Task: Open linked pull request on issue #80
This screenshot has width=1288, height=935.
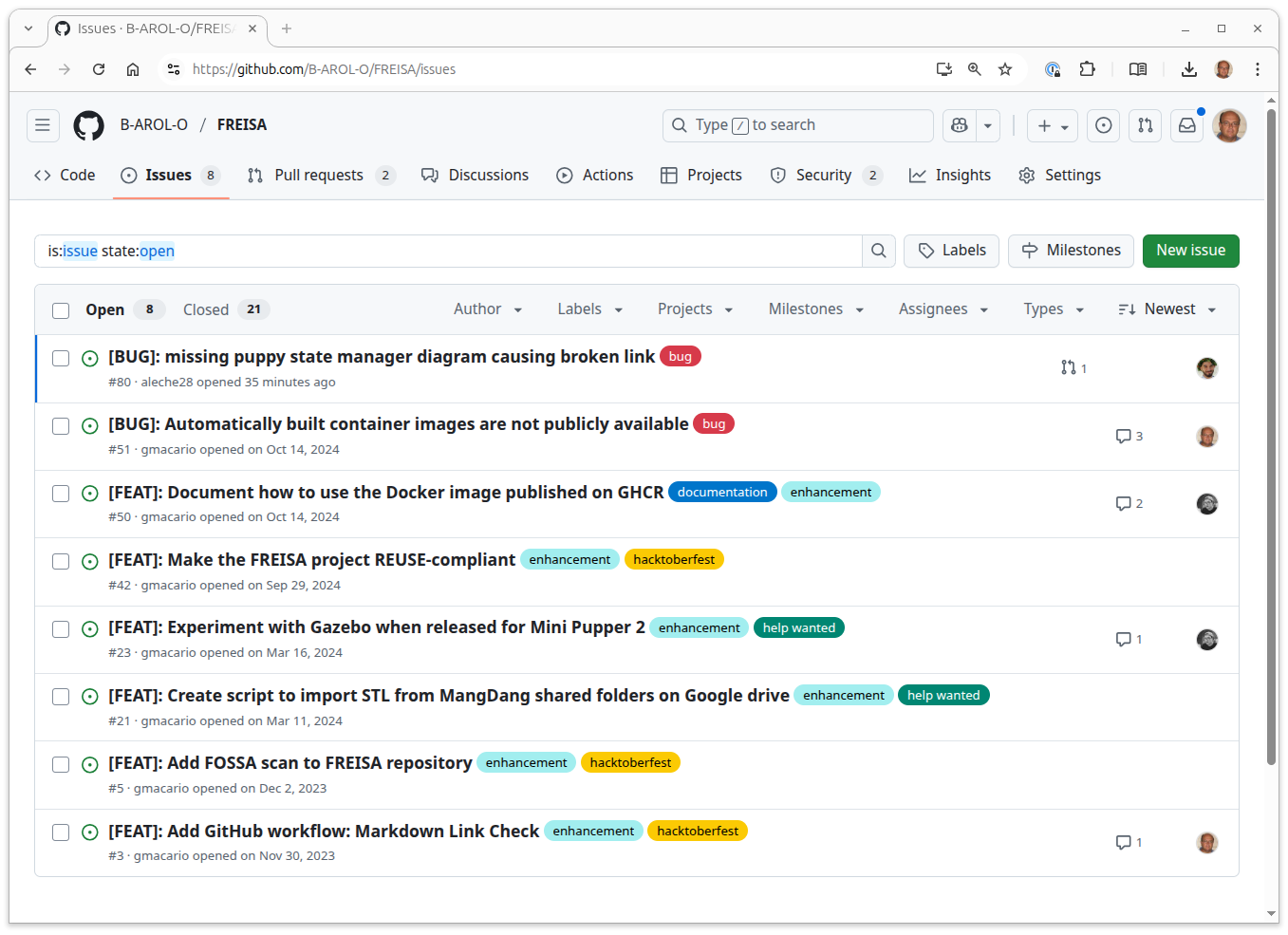Action: (x=1073, y=368)
